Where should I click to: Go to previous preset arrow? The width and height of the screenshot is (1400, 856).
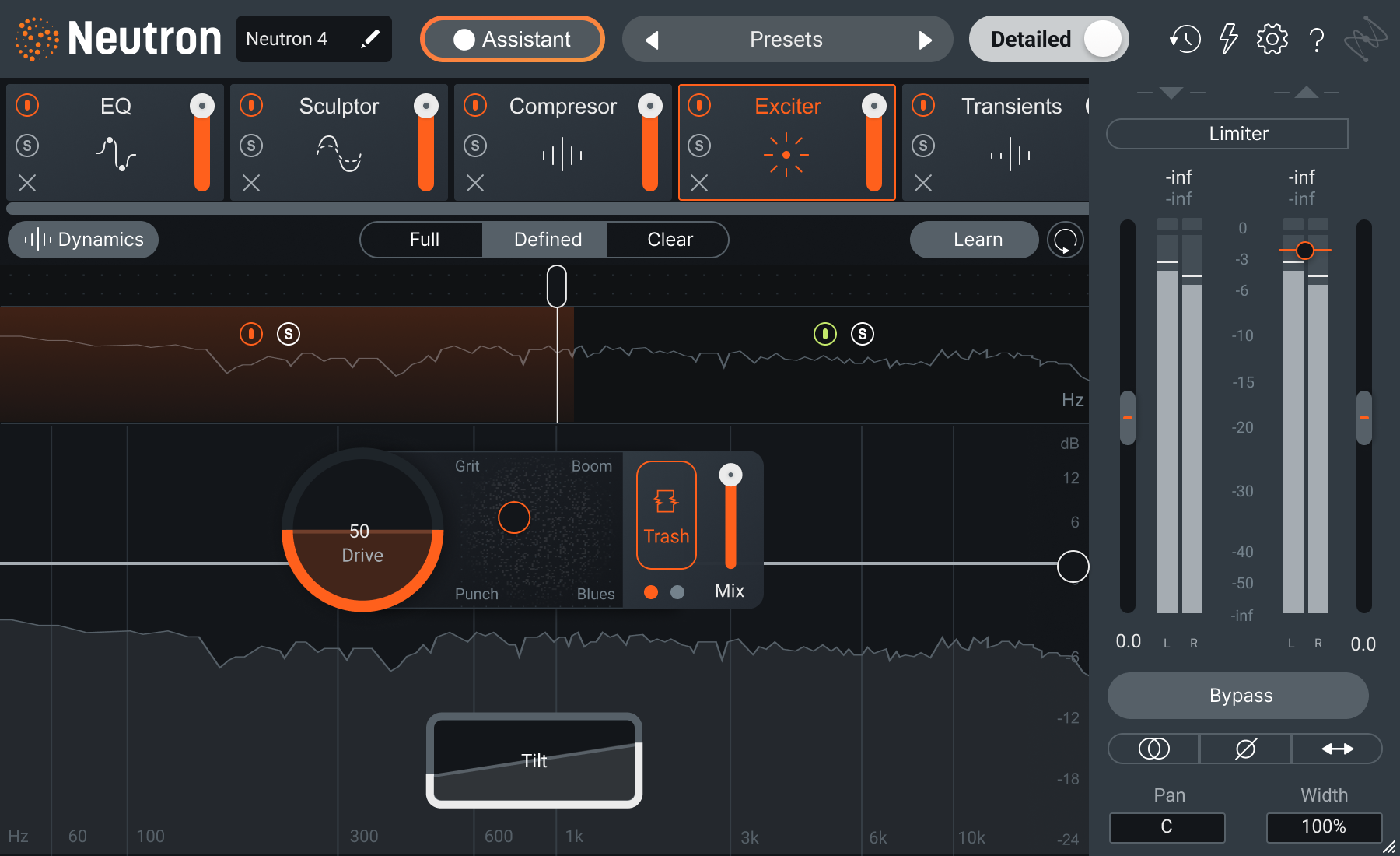pyautogui.click(x=652, y=40)
